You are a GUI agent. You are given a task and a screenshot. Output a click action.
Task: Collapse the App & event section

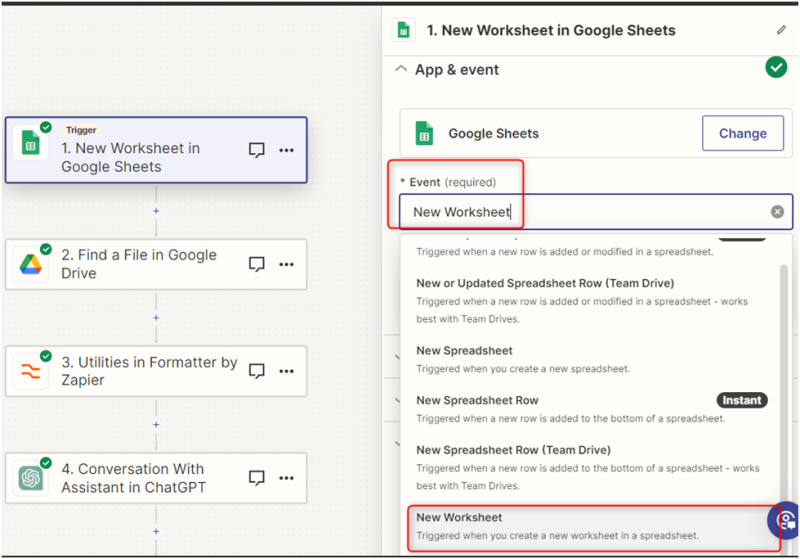point(401,70)
